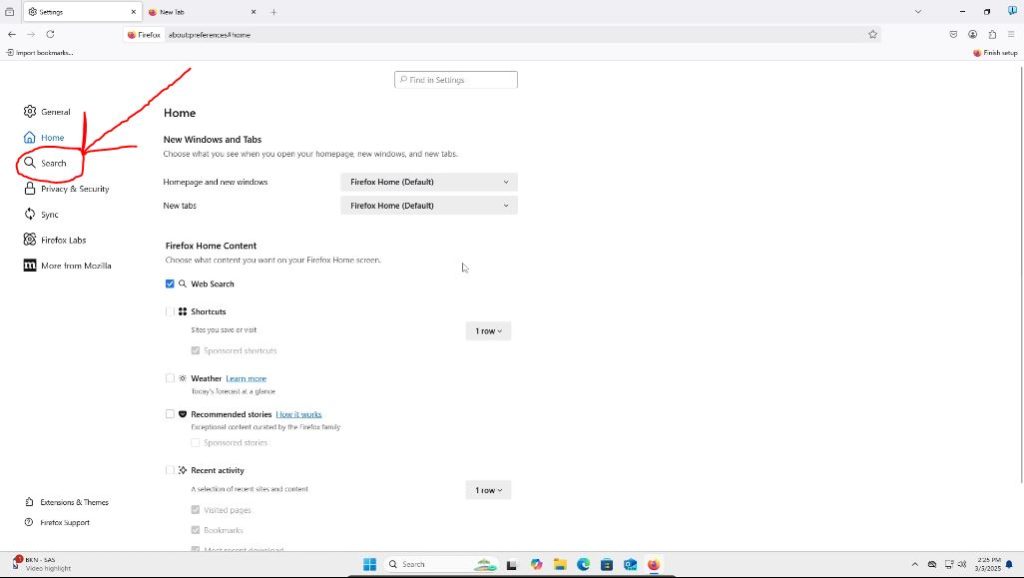
Task: Open the How it works link
Action: coord(298,415)
